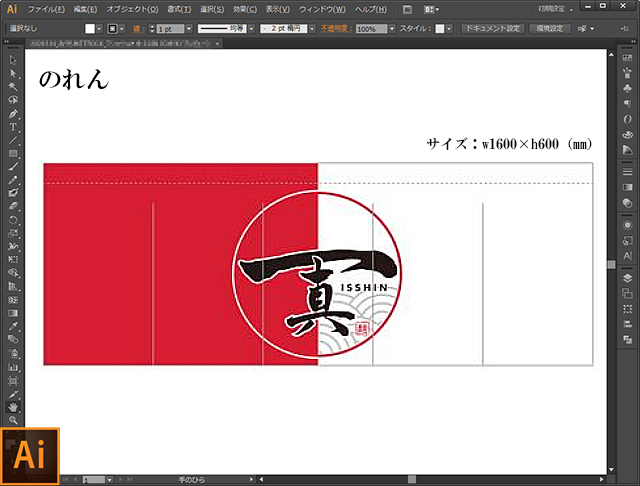Click the horizontal scrollbar thumb
640x486 pixels.
tap(412, 479)
